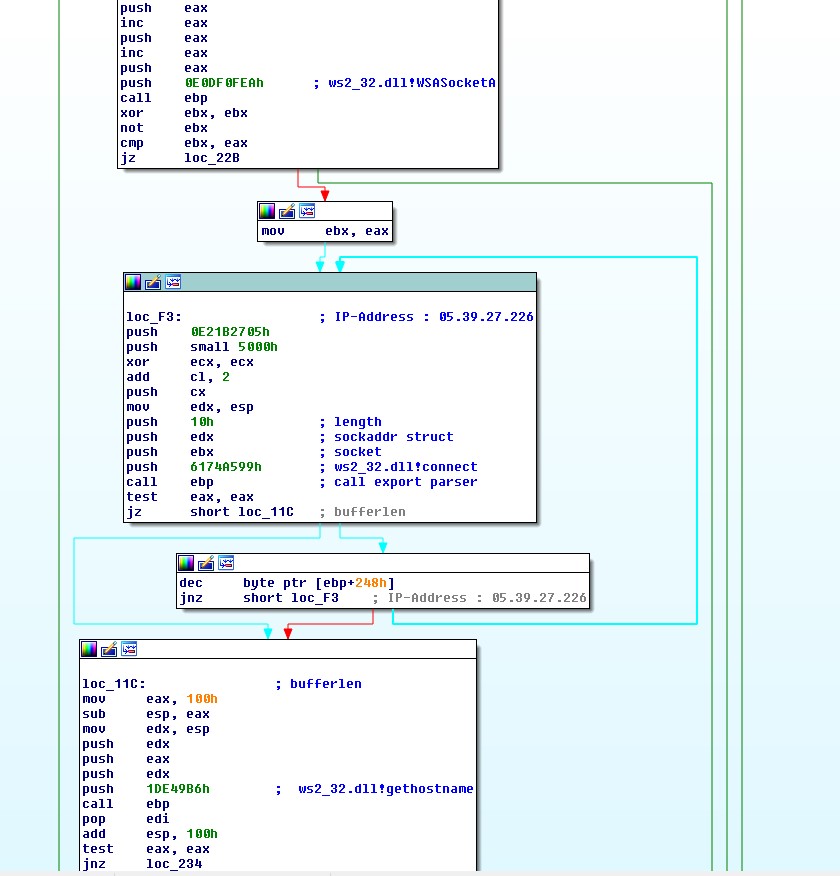The height and width of the screenshot is (876, 840).
Task: Click 'call export parser' comment
Action: [x=405, y=482]
